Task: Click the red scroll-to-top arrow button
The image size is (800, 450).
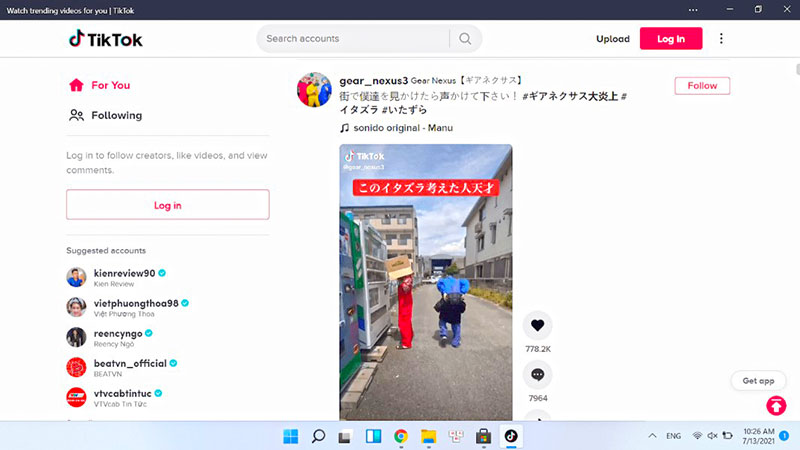Action: click(776, 406)
